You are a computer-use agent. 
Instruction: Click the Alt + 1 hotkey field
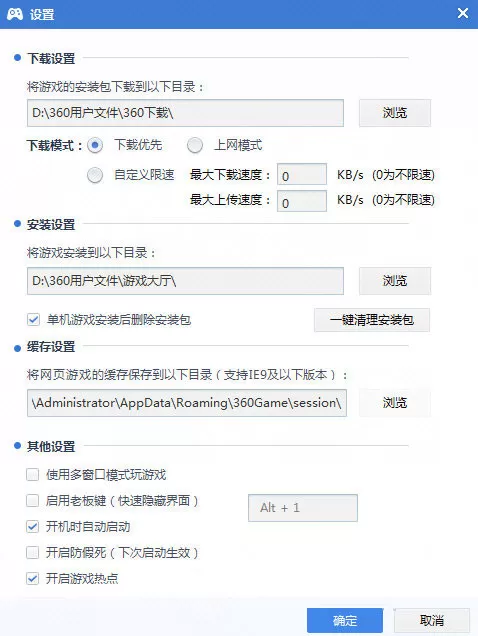pos(303,507)
